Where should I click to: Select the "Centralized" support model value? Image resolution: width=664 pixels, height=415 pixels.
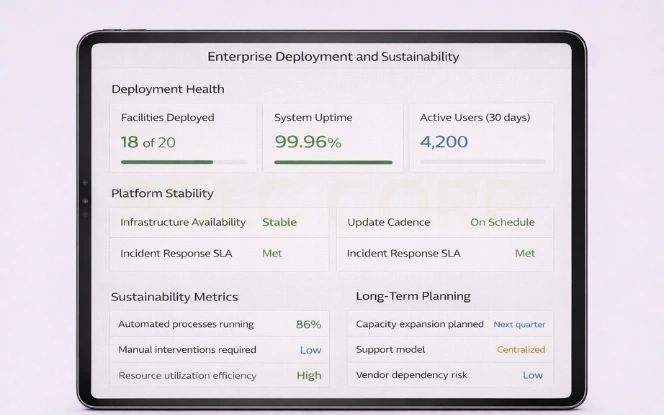pos(521,350)
